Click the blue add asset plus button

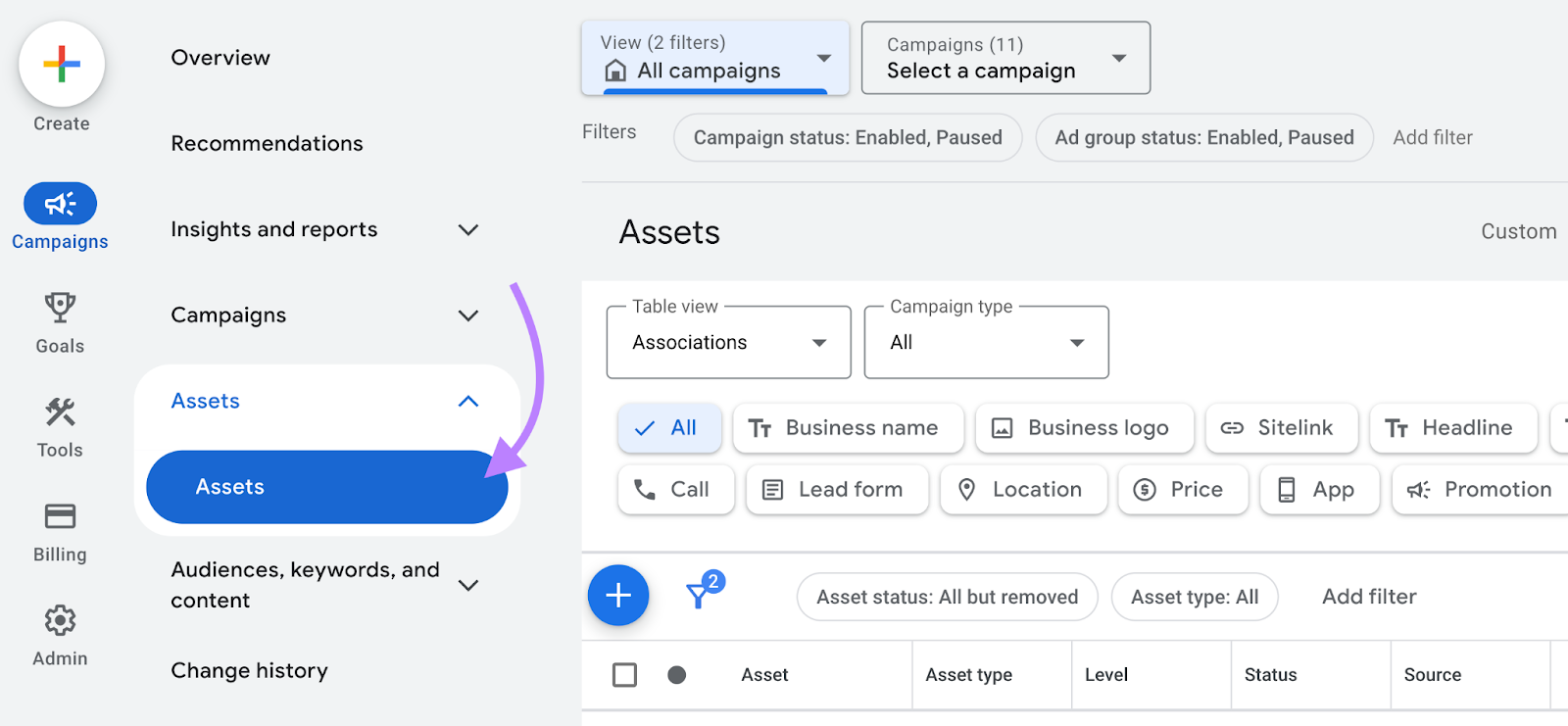click(618, 596)
